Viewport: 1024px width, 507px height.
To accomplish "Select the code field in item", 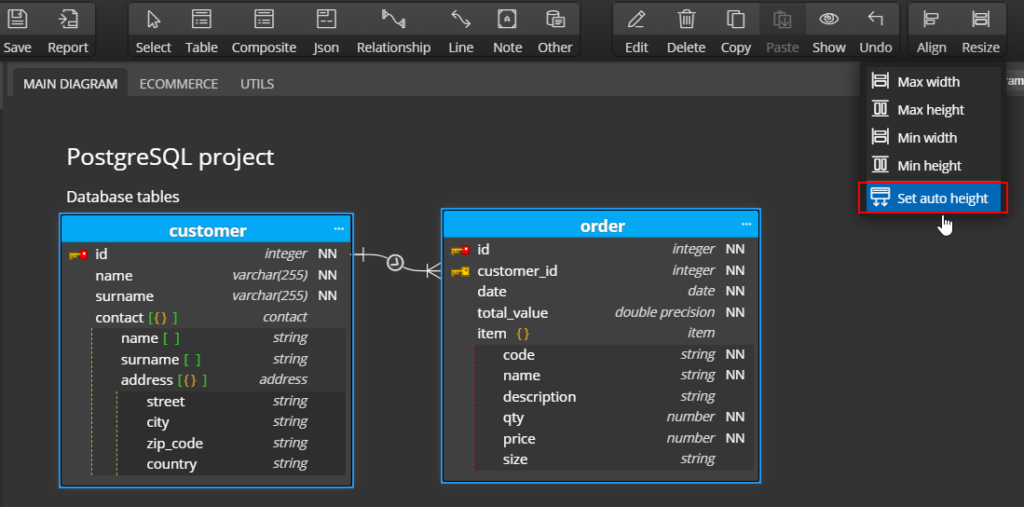I will (x=613, y=355).
